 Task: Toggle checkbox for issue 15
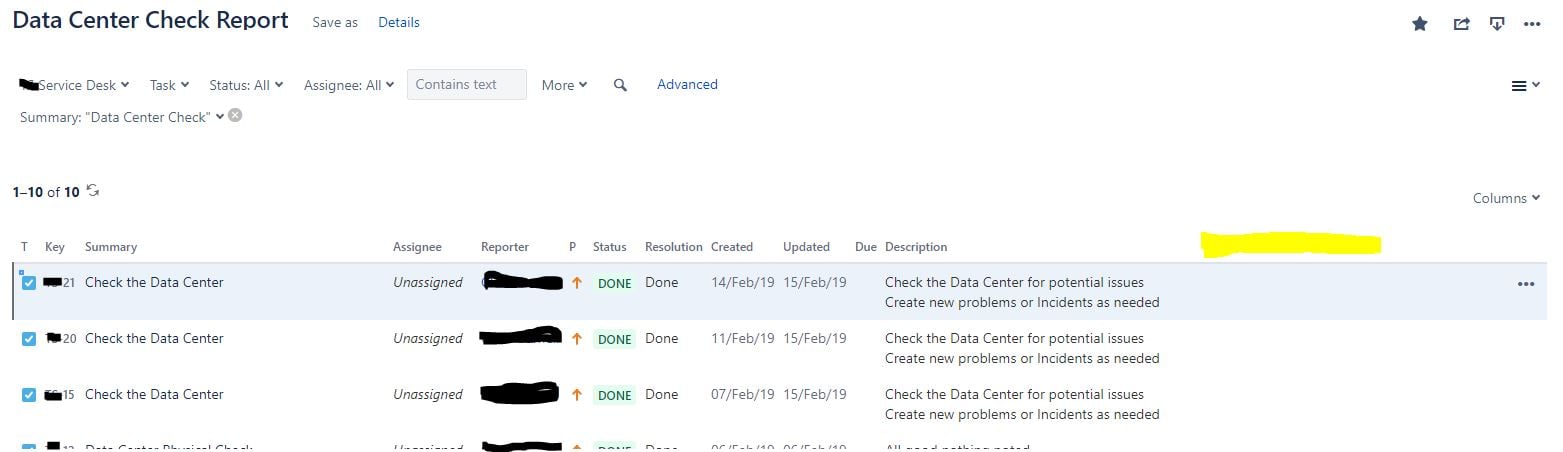29,395
